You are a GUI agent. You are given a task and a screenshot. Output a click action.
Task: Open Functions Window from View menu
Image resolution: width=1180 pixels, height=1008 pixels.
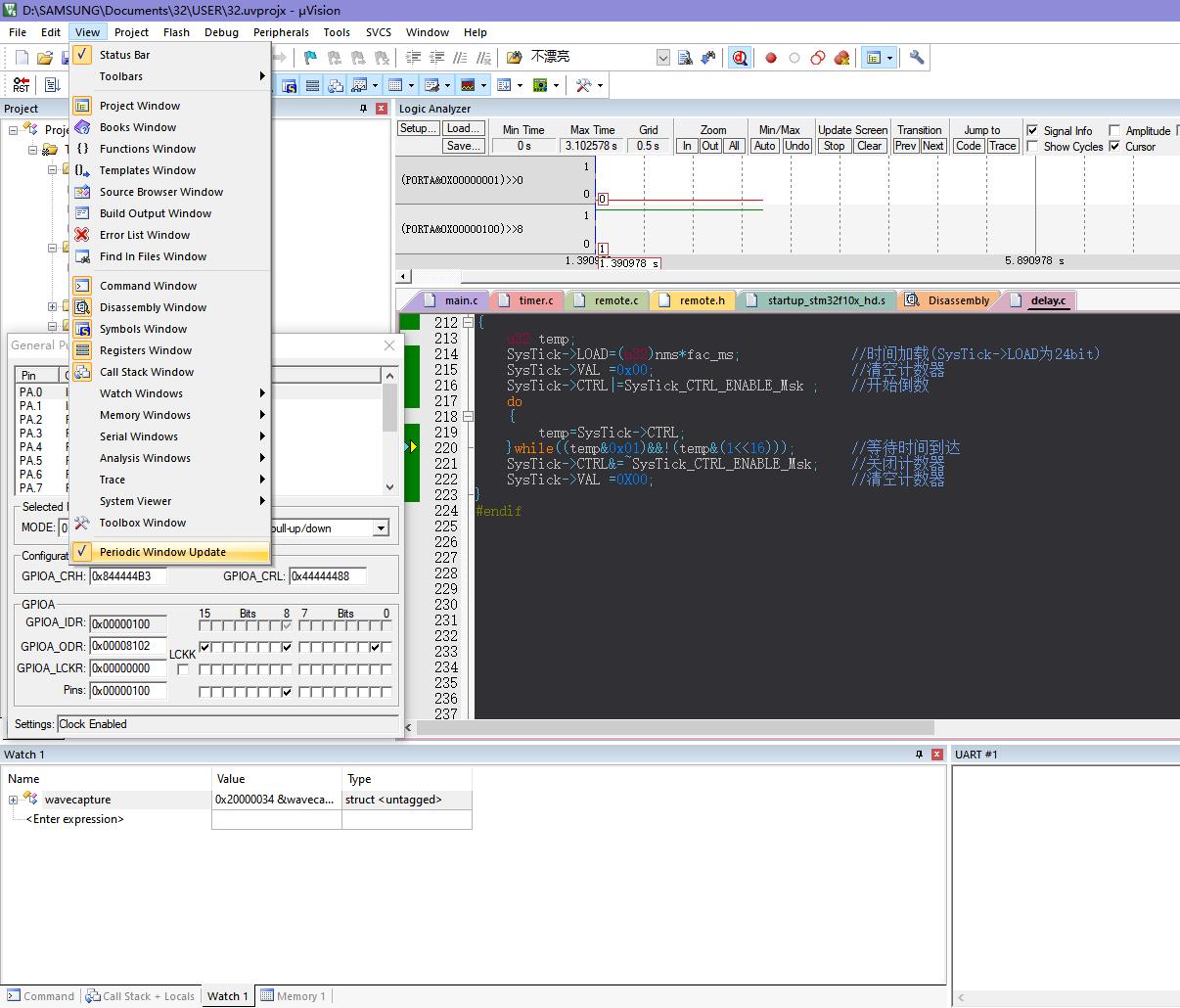click(147, 149)
